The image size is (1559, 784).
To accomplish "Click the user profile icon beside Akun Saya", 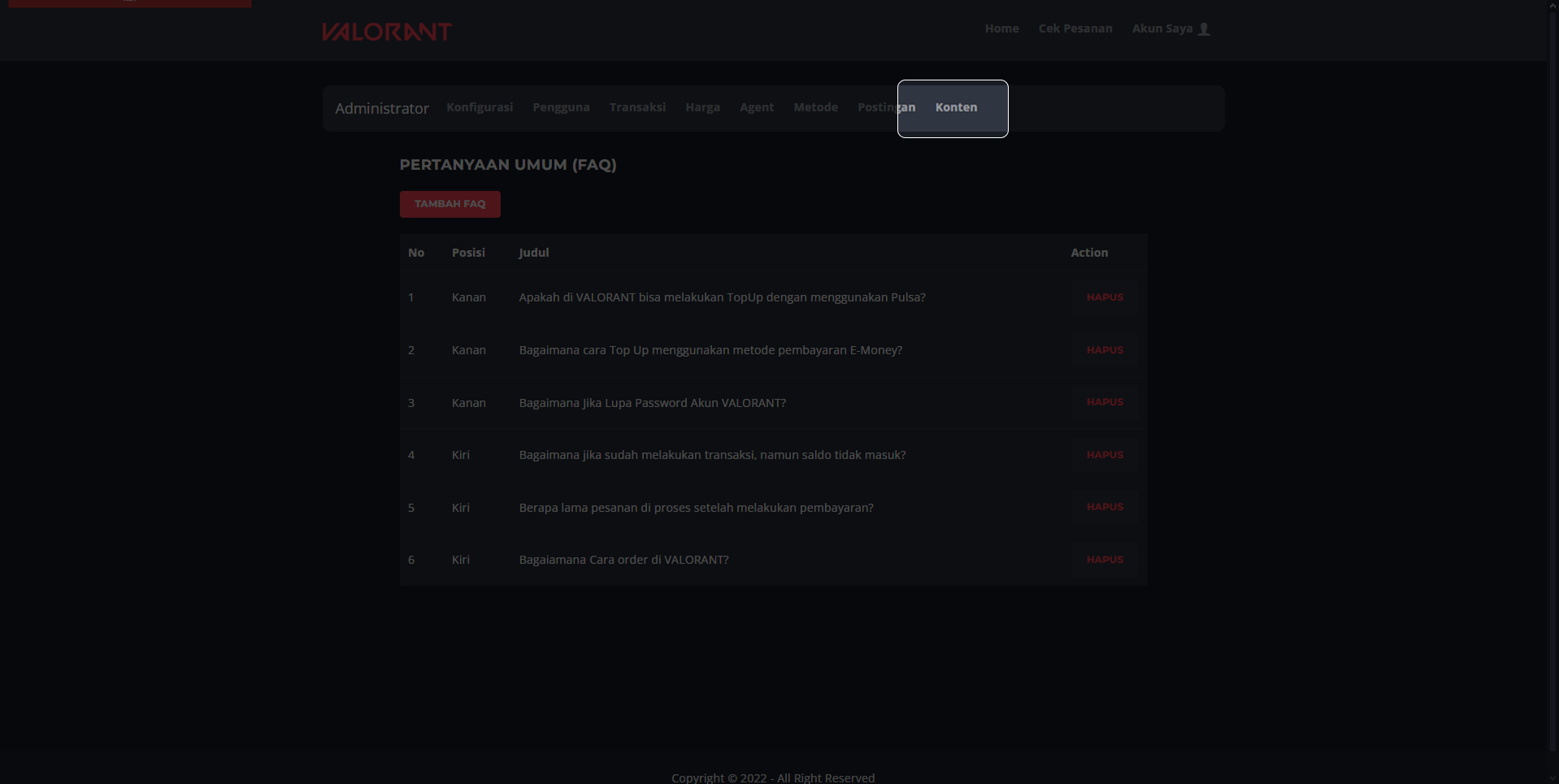I will (1205, 29).
